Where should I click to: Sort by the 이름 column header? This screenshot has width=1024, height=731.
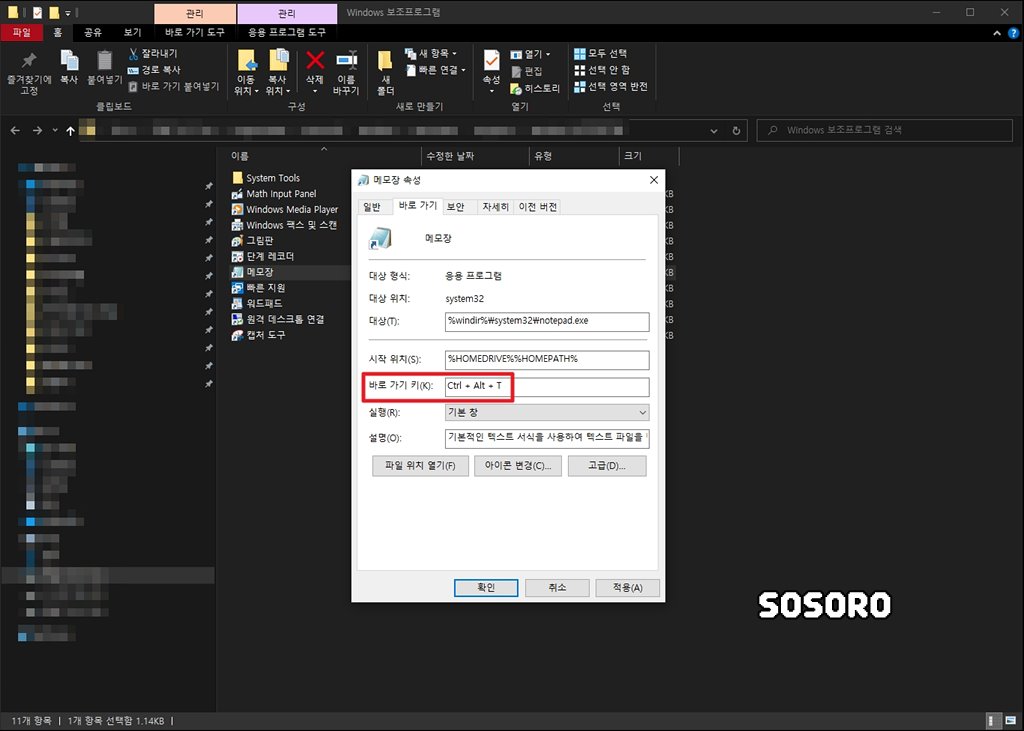click(x=240, y=156)
